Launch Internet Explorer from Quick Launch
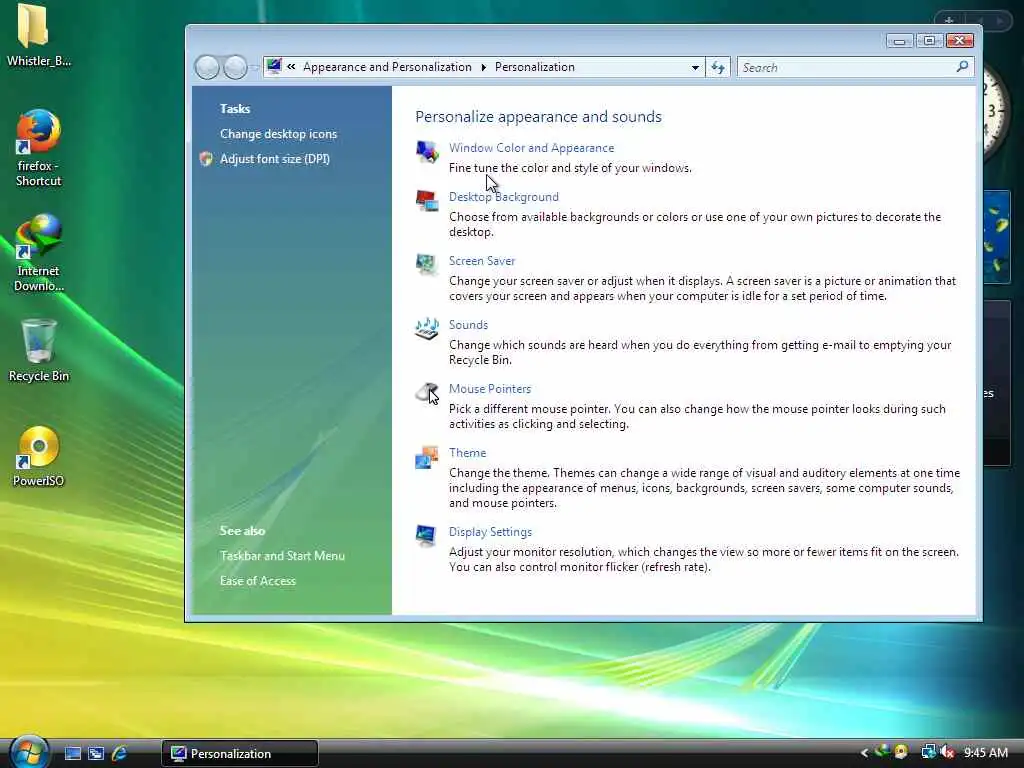The width and height of the screenshot is (1024, 768). coord(119,754)
